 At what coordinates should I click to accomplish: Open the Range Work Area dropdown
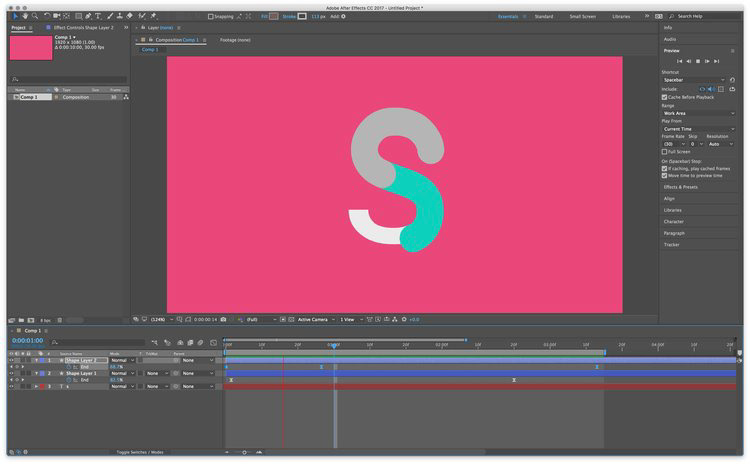coord(699,113)
